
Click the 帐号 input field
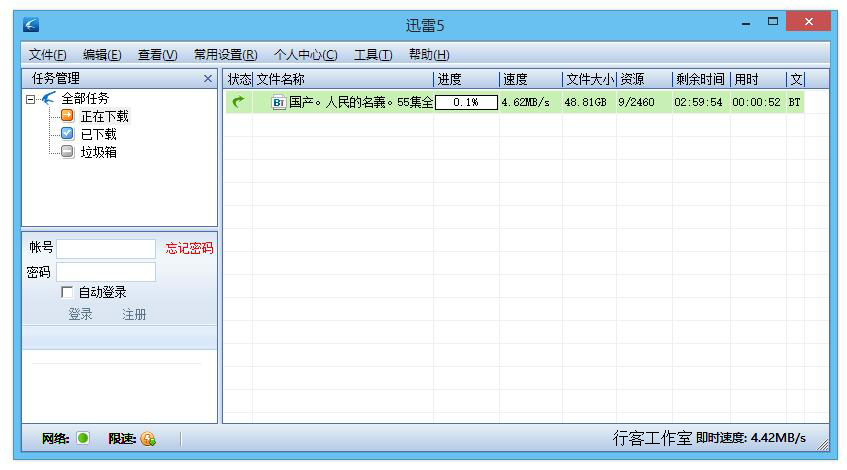click(106, 249)
